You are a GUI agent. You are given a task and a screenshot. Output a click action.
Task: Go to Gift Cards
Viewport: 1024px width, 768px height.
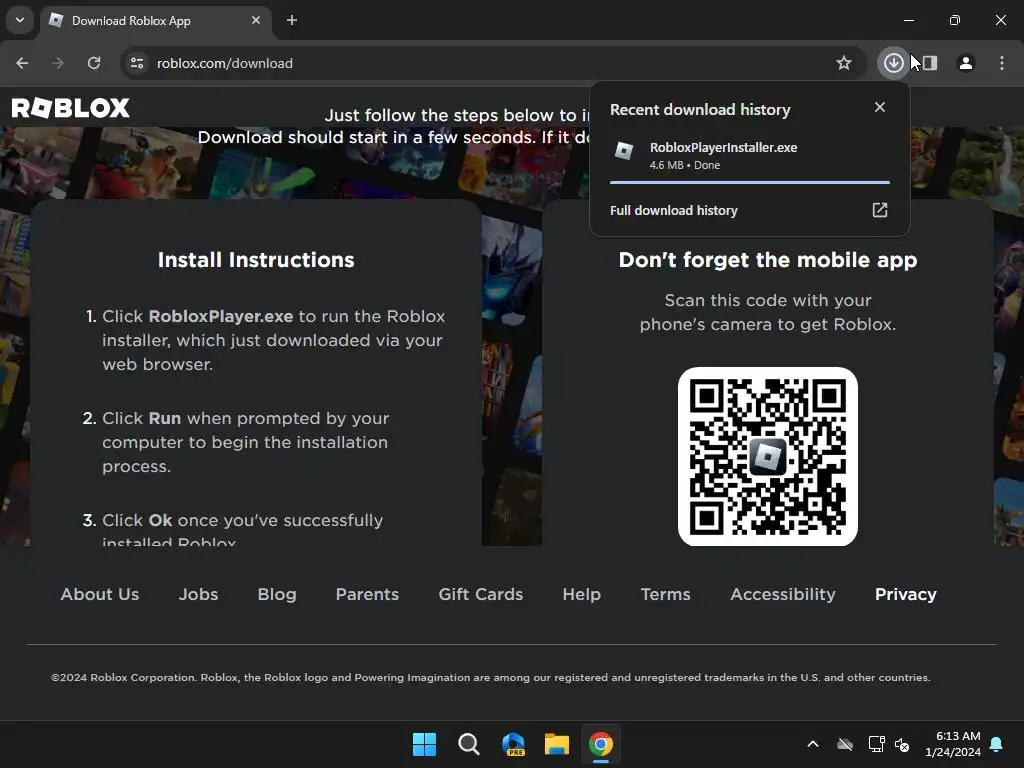coord(481,594)
